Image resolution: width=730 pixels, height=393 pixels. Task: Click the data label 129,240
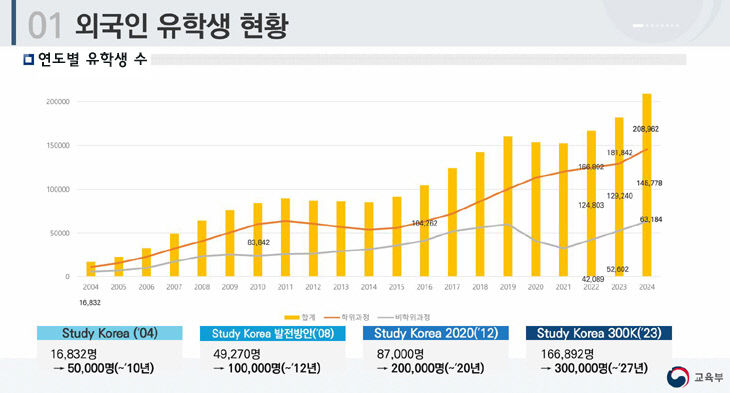tap(620, 196)
